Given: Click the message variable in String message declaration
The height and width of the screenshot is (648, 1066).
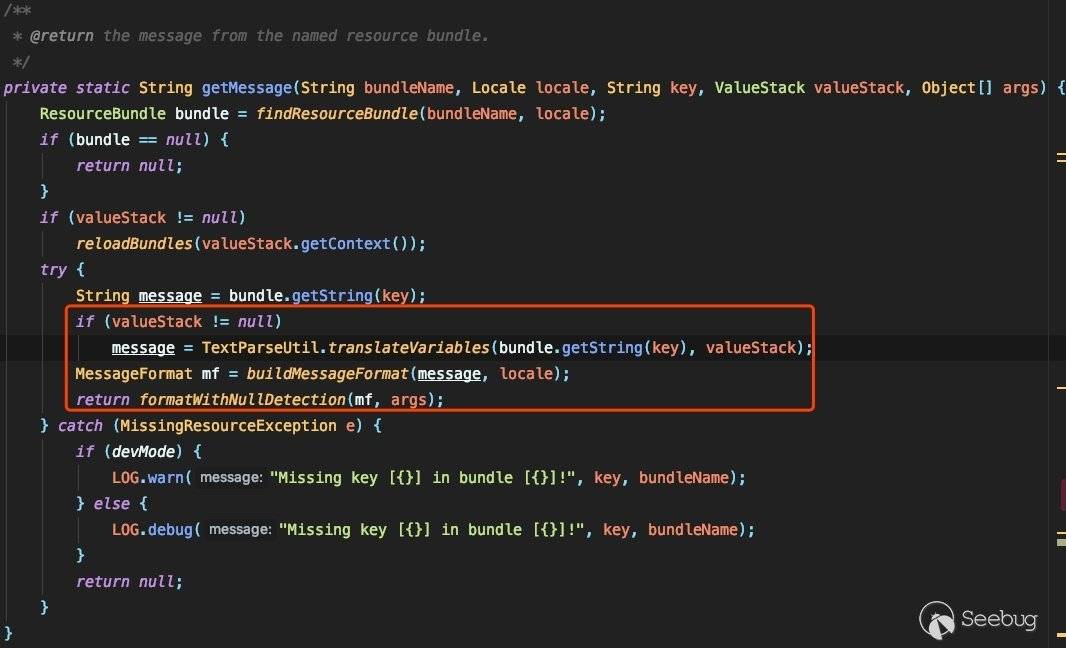Looking at the screenshot, I should [x=170, y=296].
